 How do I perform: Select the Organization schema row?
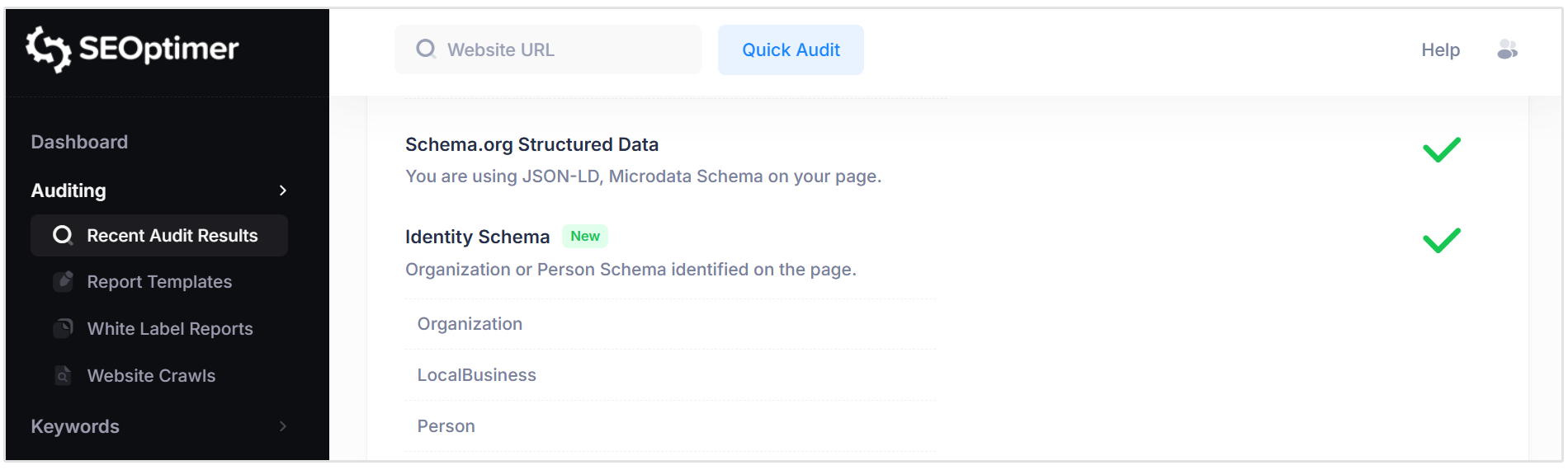coord(470,324)
